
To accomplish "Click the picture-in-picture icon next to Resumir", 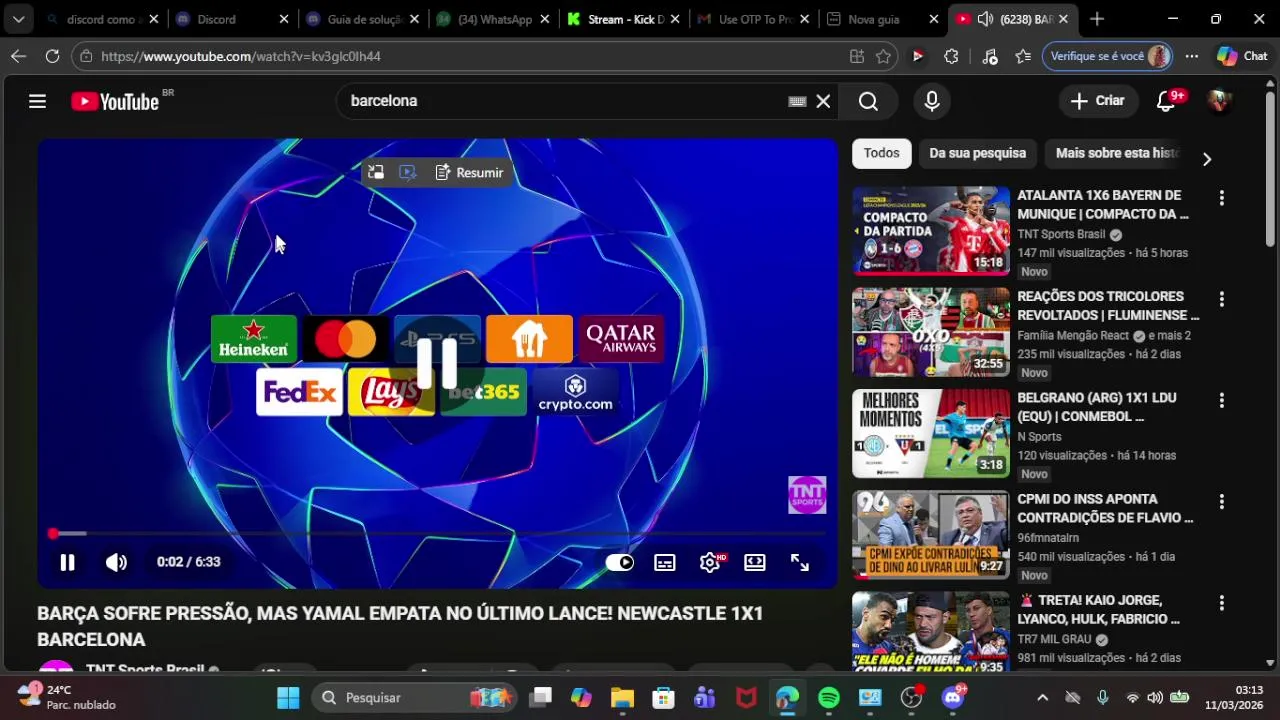I will 375,173.
